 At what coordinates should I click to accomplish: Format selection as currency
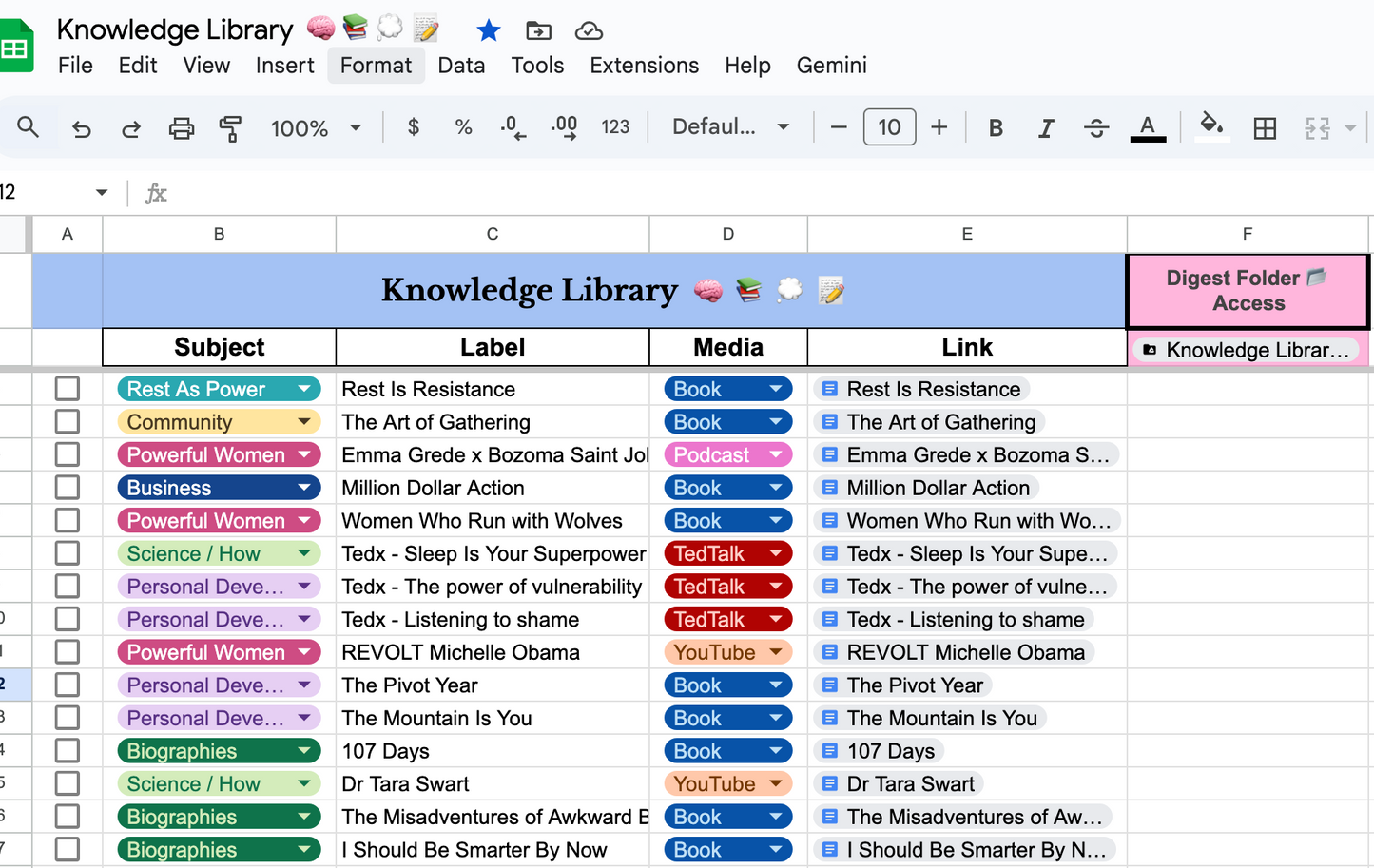coord(413,126)
